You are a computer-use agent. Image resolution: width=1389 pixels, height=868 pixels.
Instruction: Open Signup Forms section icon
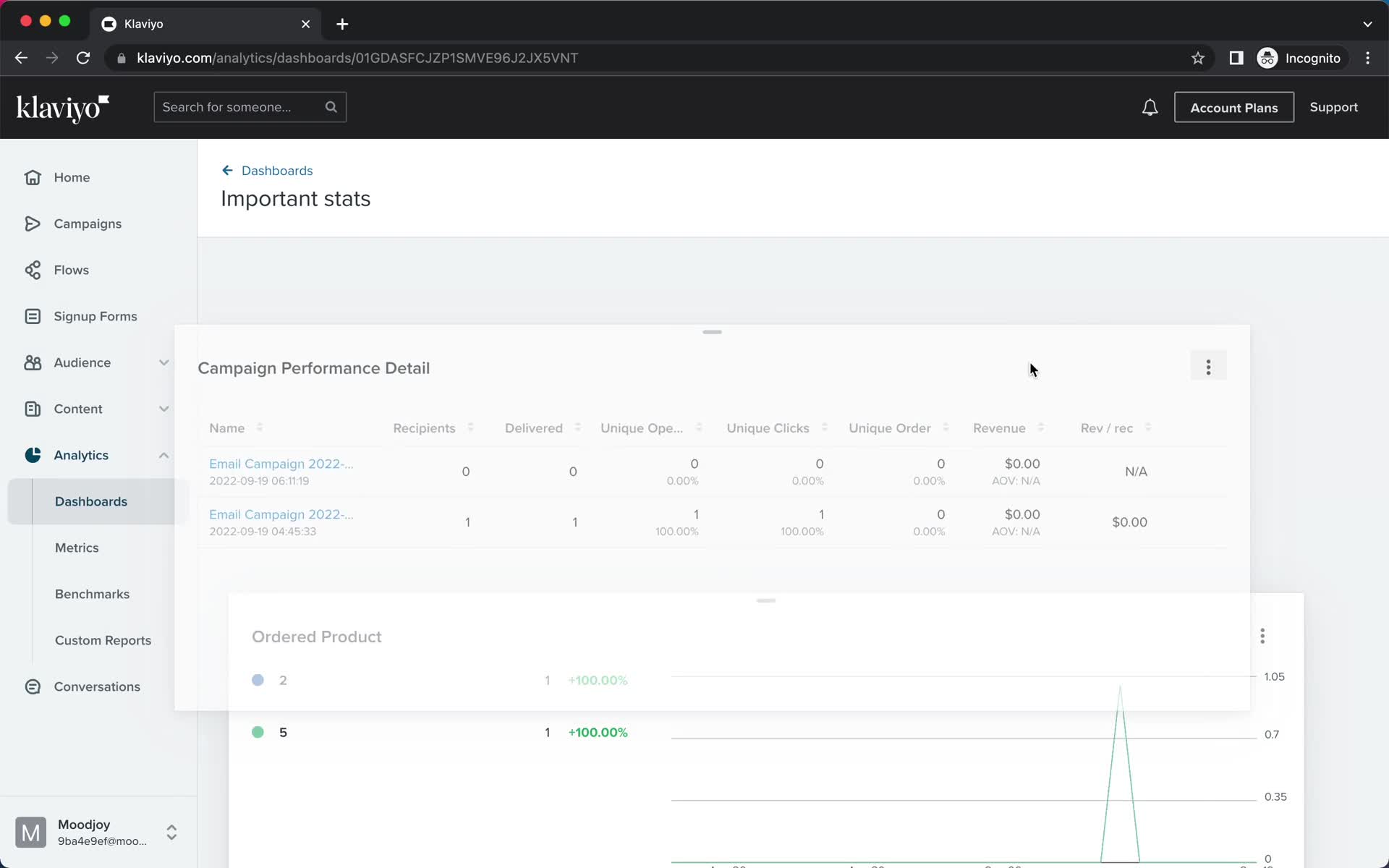coord(32,316)
